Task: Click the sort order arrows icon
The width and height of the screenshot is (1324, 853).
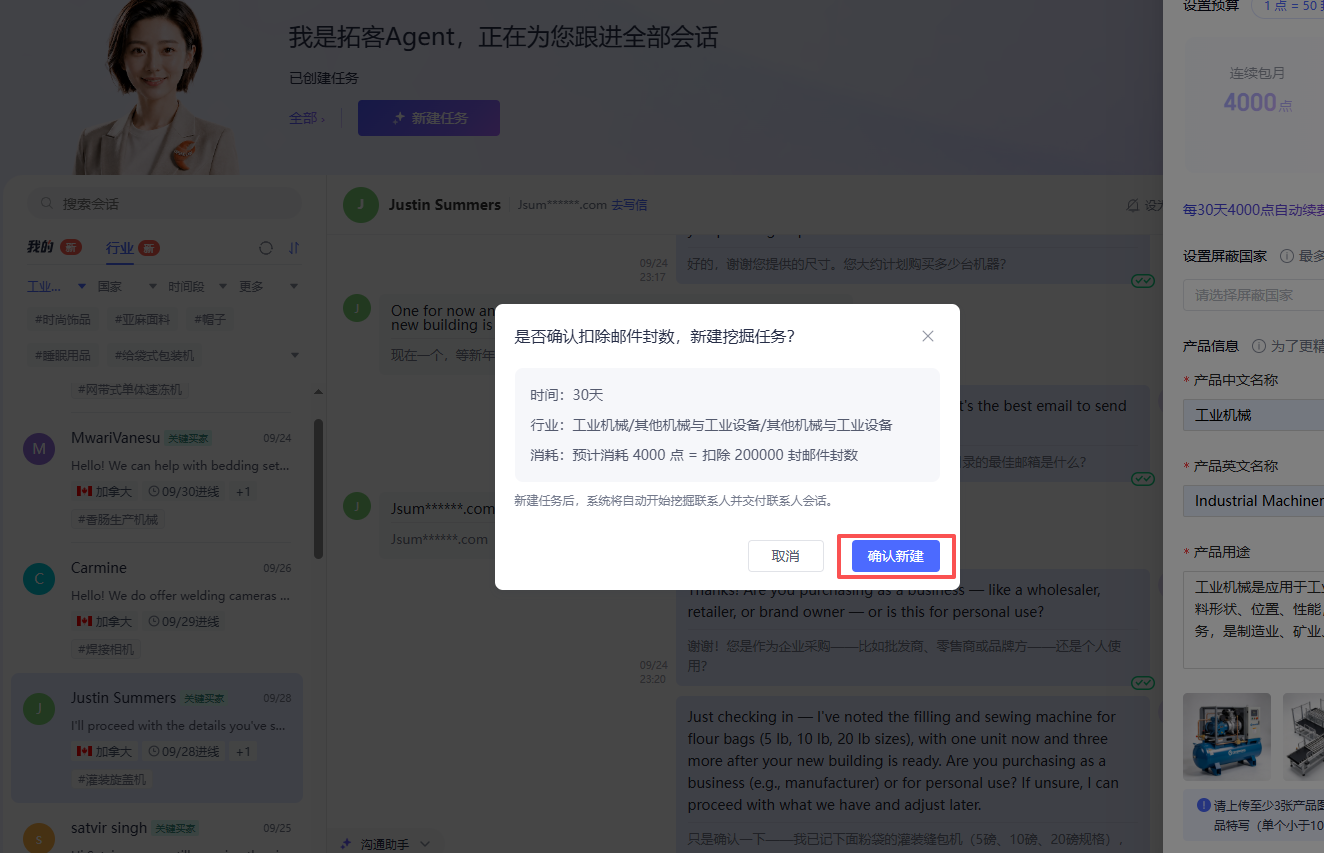Action: tap(294, 248)
